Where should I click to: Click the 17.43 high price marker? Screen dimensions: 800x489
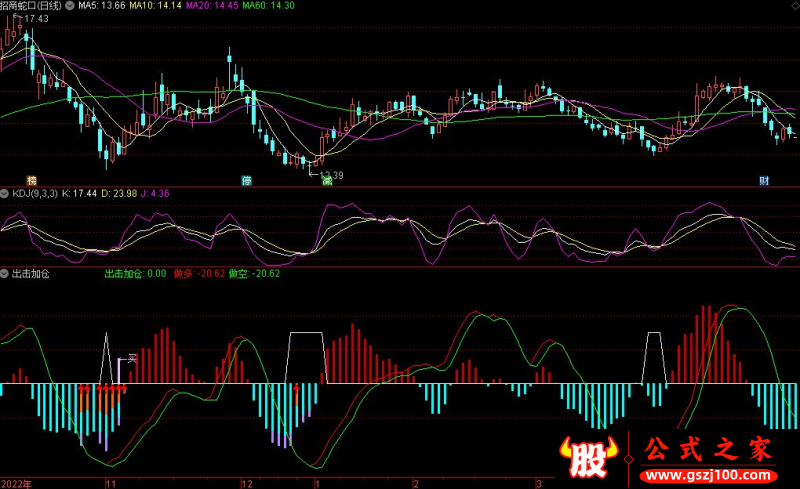coord(36,19)
